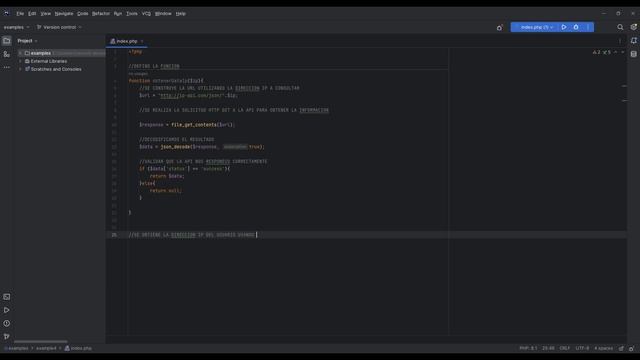The image size is (640, 360).
Task: Click the listen for debug connections icon
Action: (500, 27)
